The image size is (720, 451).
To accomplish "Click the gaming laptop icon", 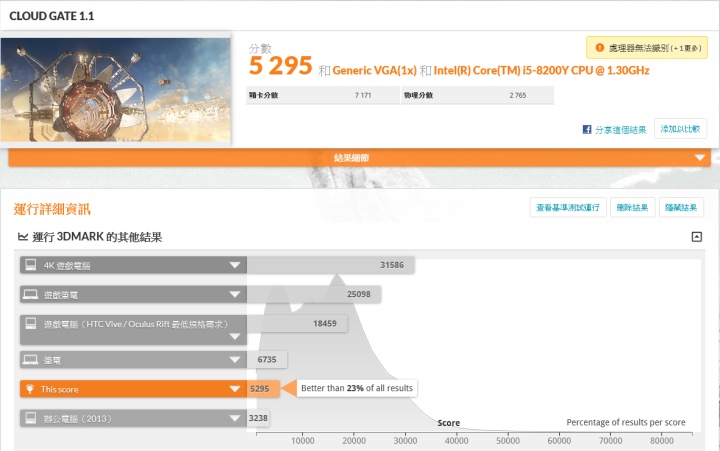I will [31, 295].
